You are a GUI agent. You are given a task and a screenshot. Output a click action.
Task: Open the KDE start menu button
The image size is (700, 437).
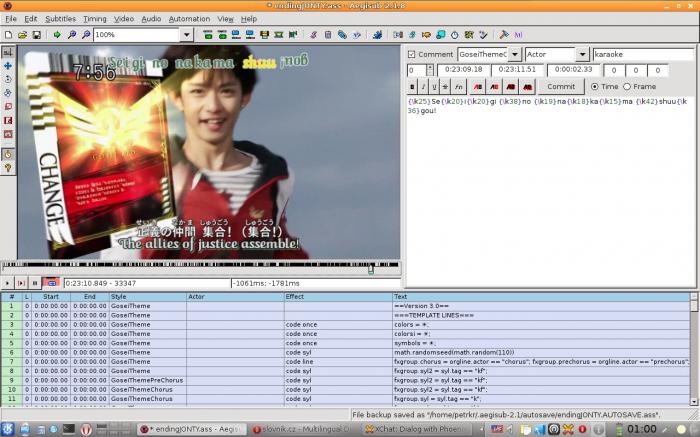8,429
